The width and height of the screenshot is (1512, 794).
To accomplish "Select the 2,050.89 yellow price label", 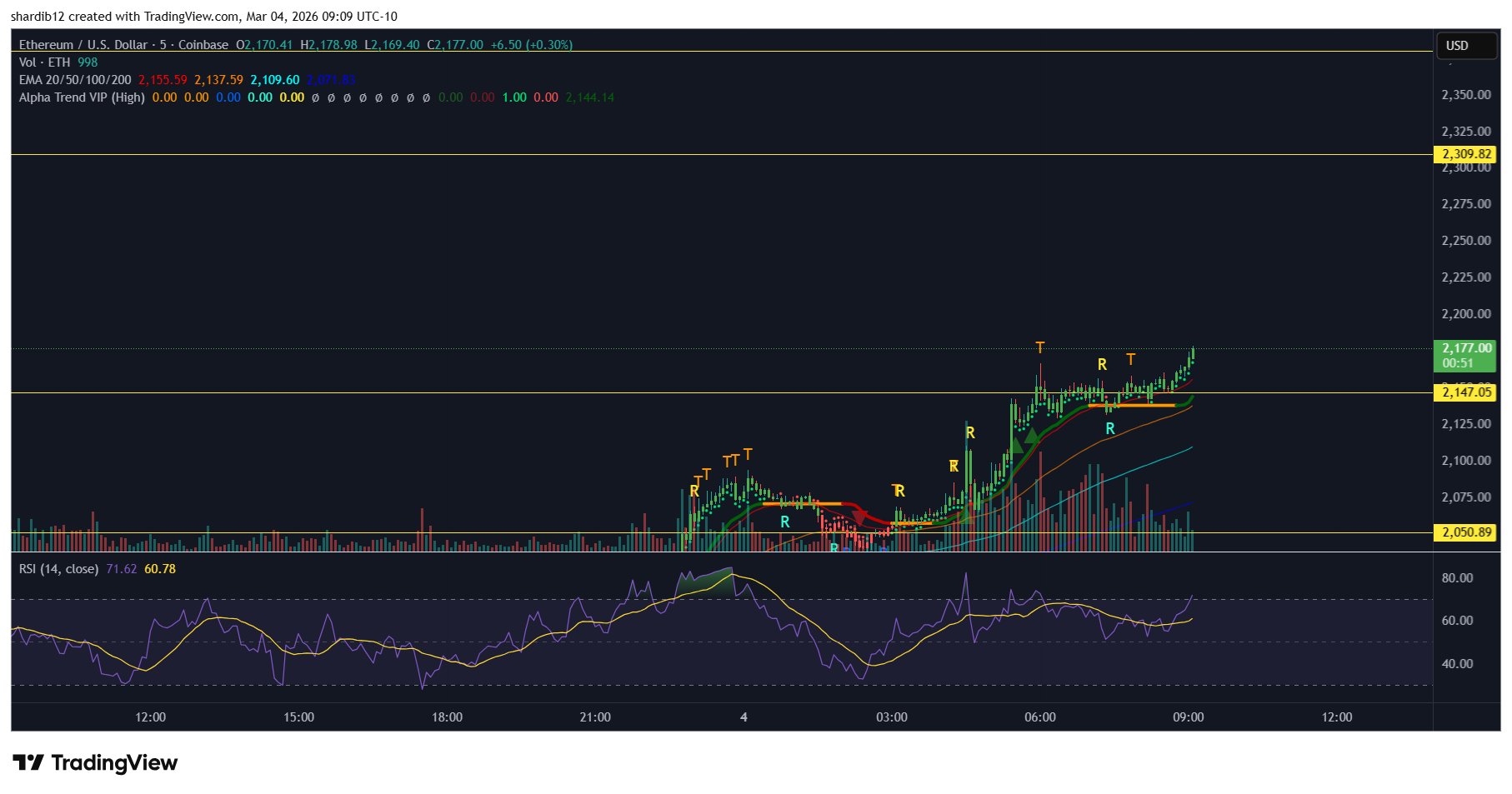I will (x=1465, y=532).
